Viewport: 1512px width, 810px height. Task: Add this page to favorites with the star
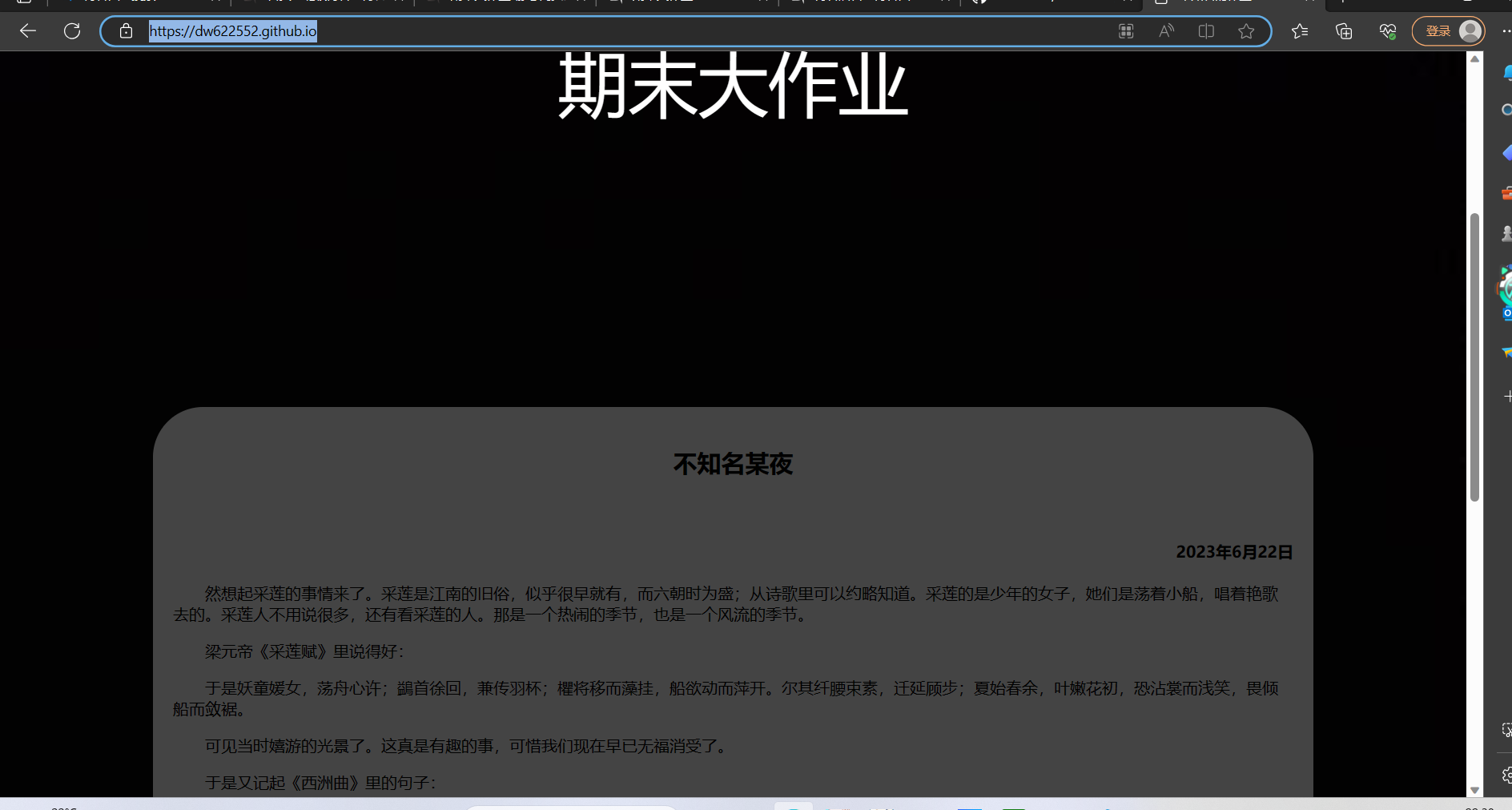pyautogui.click(x=1246, y=31)
